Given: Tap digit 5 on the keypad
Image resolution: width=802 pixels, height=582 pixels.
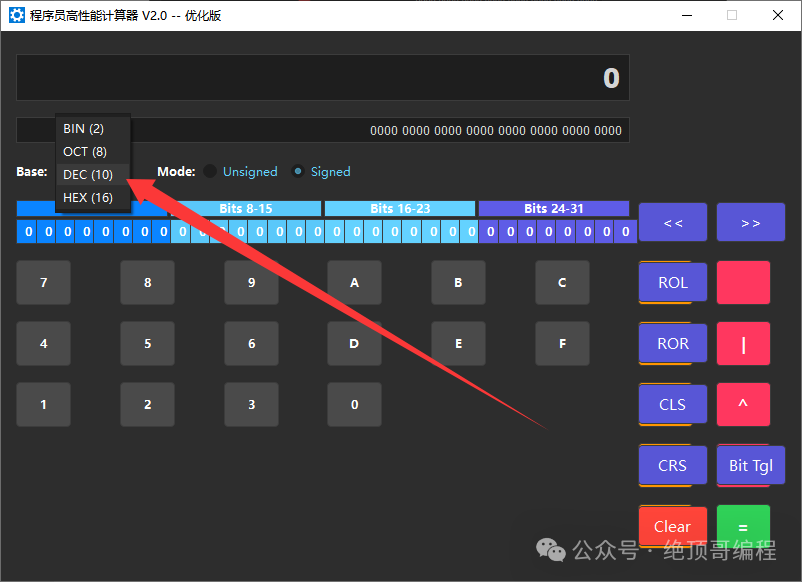Looking at the screenshot, I should point(147,344).
